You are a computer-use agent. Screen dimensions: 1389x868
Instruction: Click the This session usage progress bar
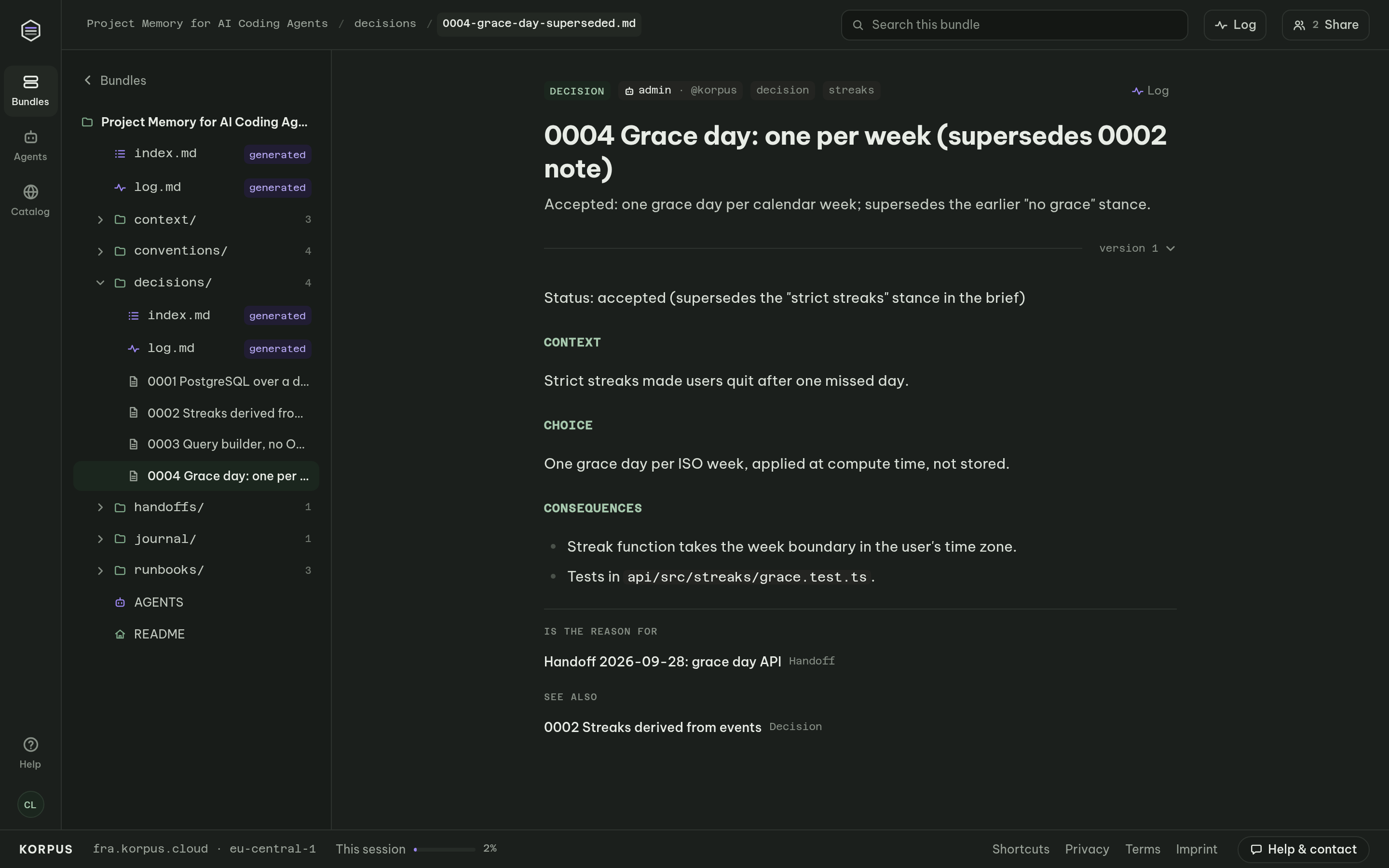coord(444,849)
